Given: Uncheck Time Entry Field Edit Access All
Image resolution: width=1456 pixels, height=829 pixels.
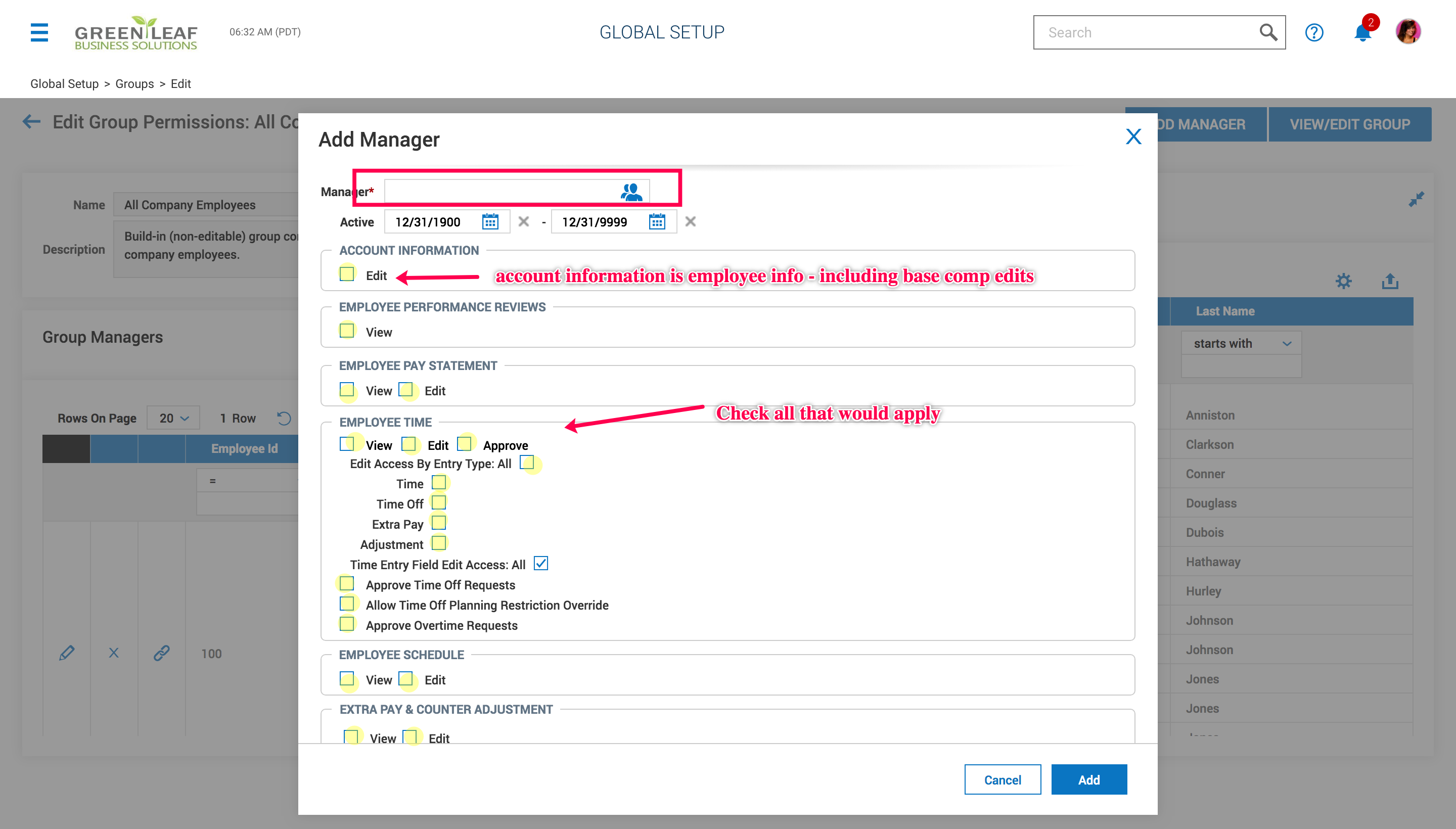Looking at the screenshot, I should [x=540, y=564].
